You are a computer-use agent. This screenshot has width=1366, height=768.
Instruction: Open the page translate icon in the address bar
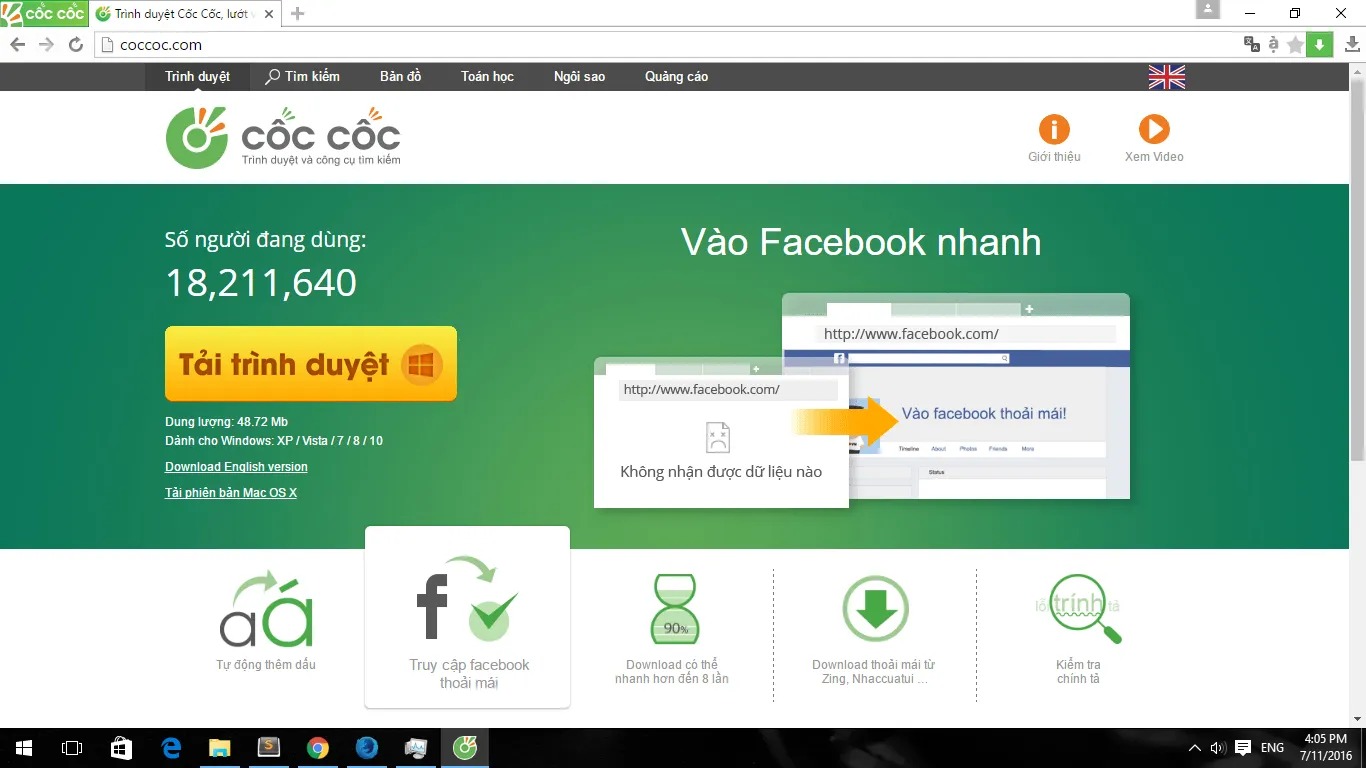tap(1252, 44)
